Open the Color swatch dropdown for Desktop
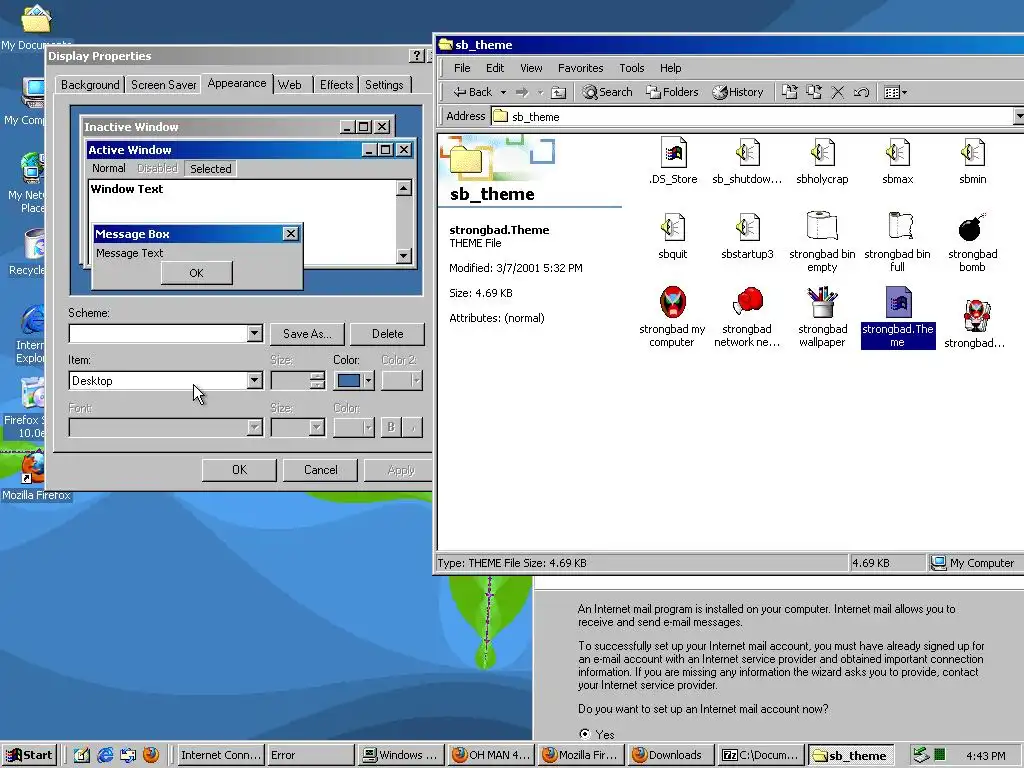The height and width of the screenshot is (768, 1024). (x=354, y=380)
